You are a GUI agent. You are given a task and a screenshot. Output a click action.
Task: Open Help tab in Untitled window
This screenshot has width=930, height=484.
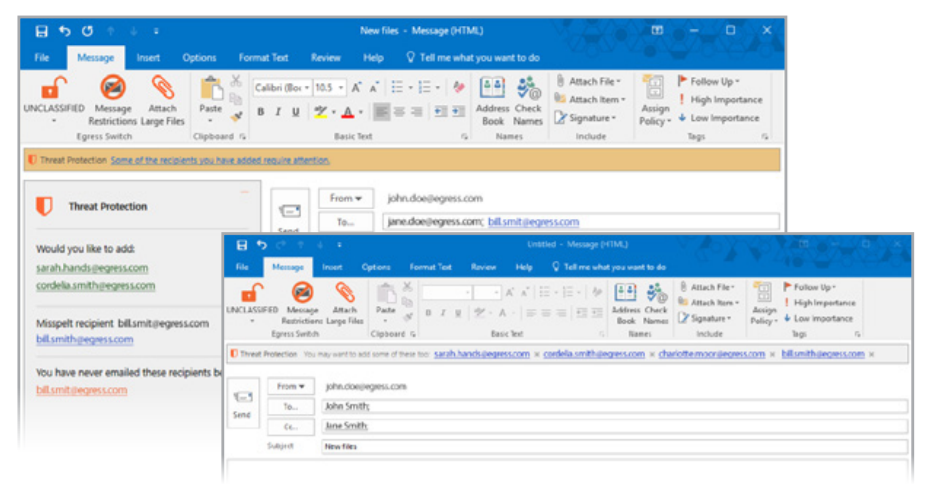click(x=524, y=267)
